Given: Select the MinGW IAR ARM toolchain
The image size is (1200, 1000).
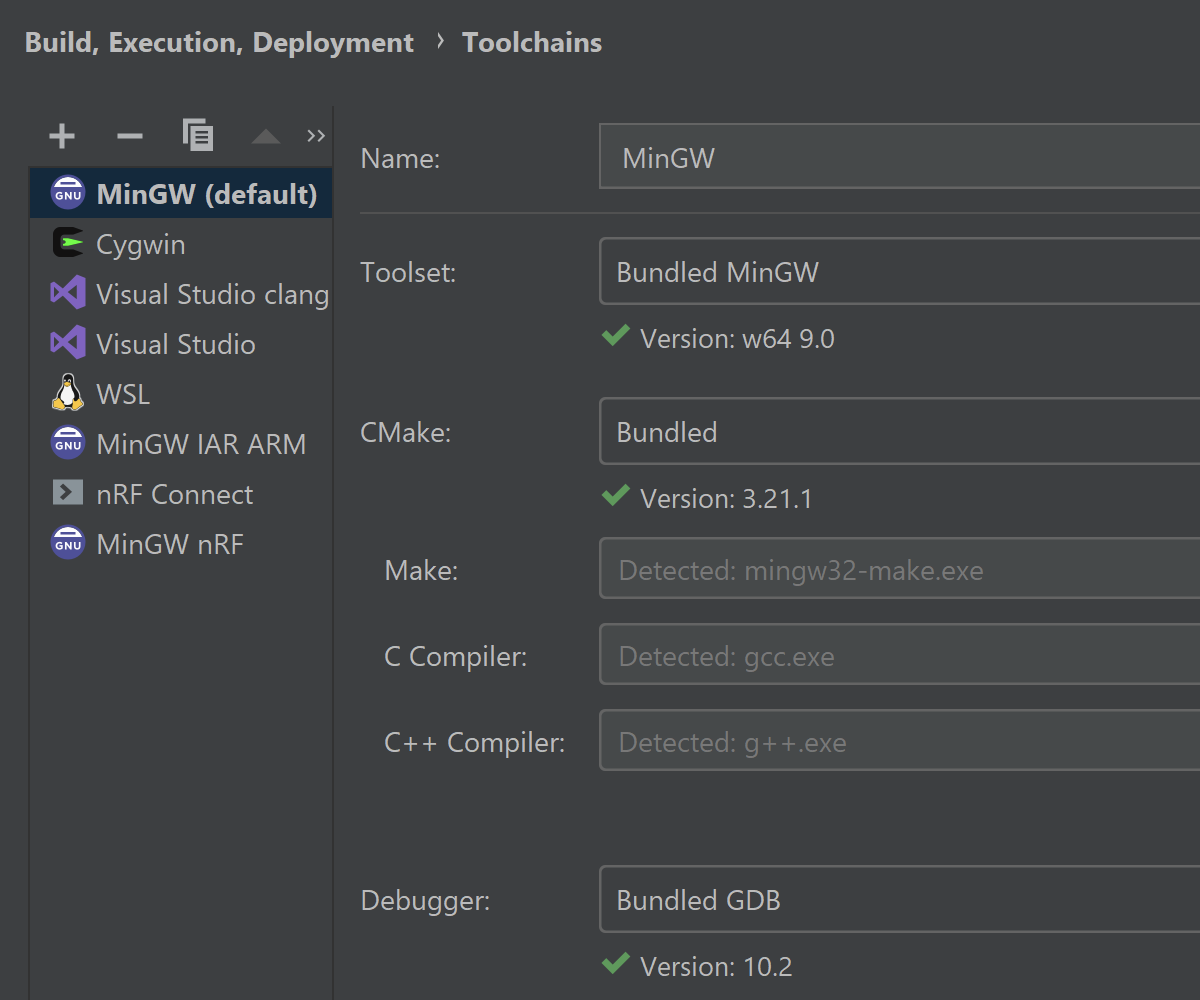Looking at the screenshot, I should click(x=181, y=443).
